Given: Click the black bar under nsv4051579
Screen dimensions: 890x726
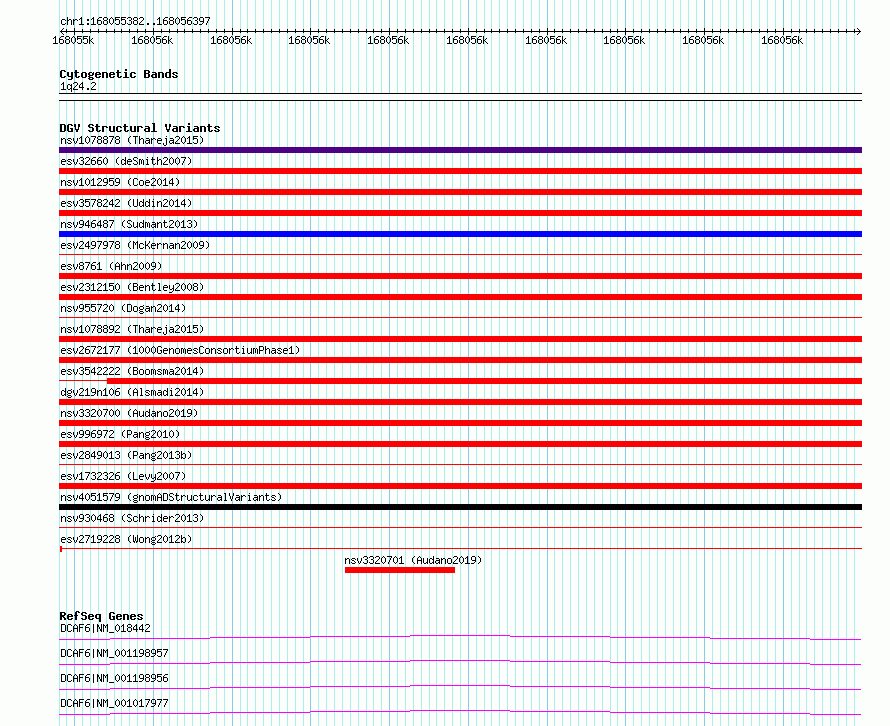Looking at the screenshot, I should coord(460,507).
